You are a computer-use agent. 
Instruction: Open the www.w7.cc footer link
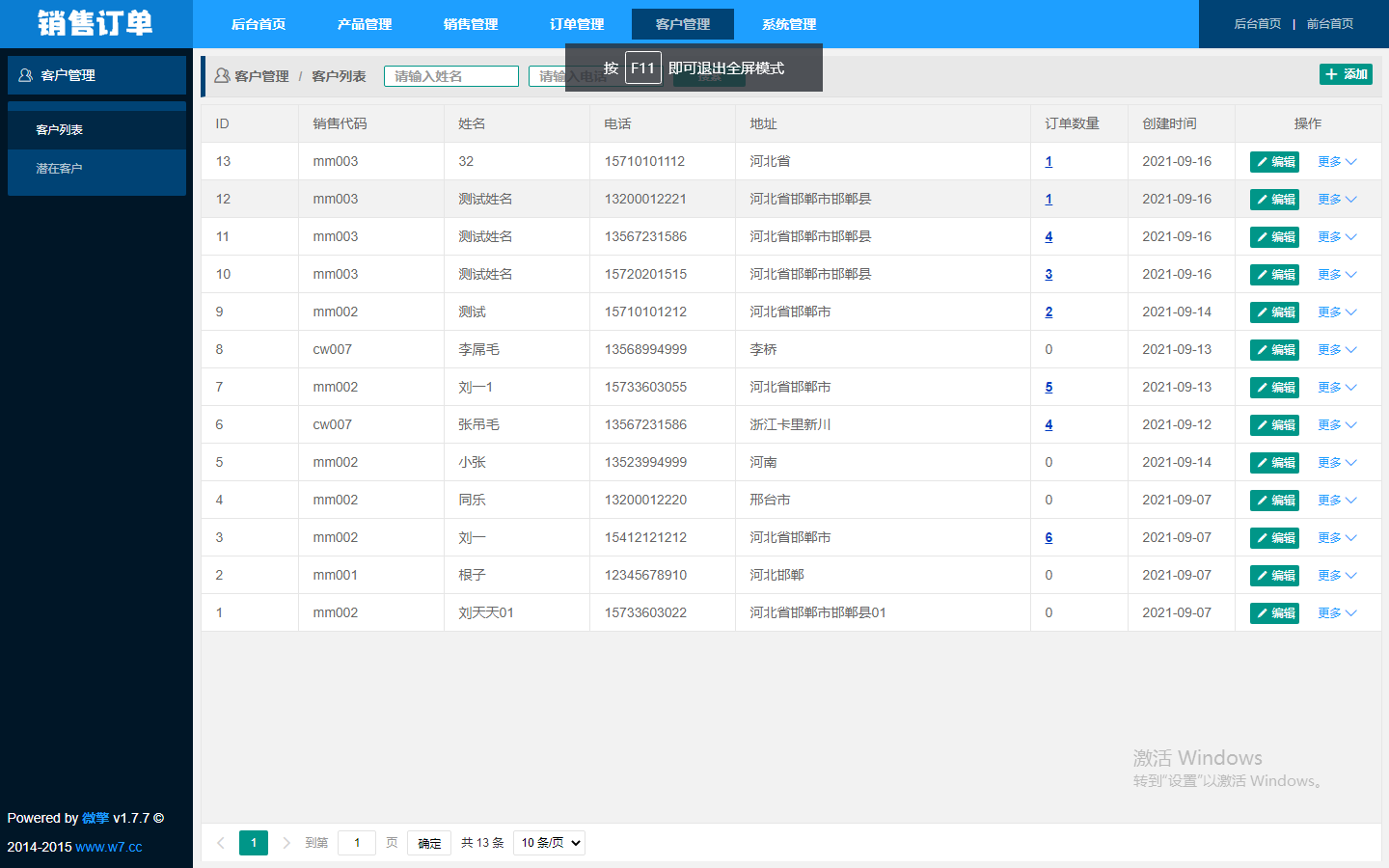109,847
